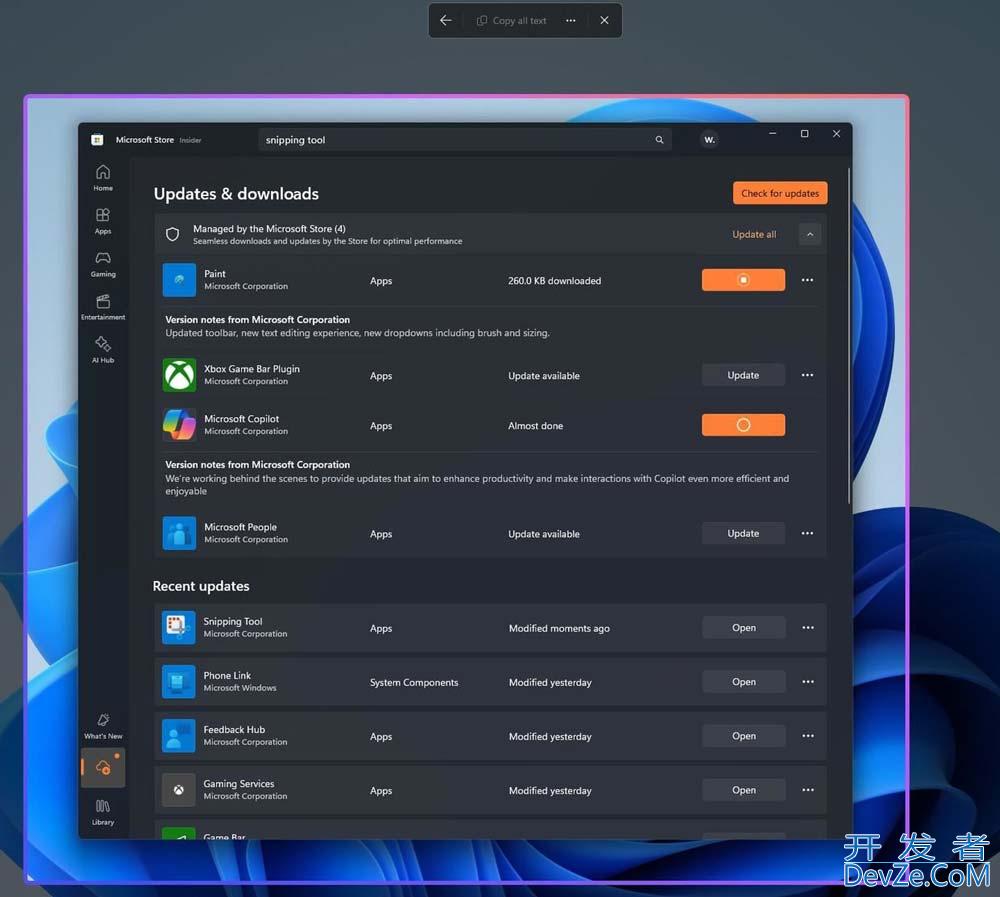Open Gaming Services from recent updates
The image size is (1000, 897).
pos(744,790)
